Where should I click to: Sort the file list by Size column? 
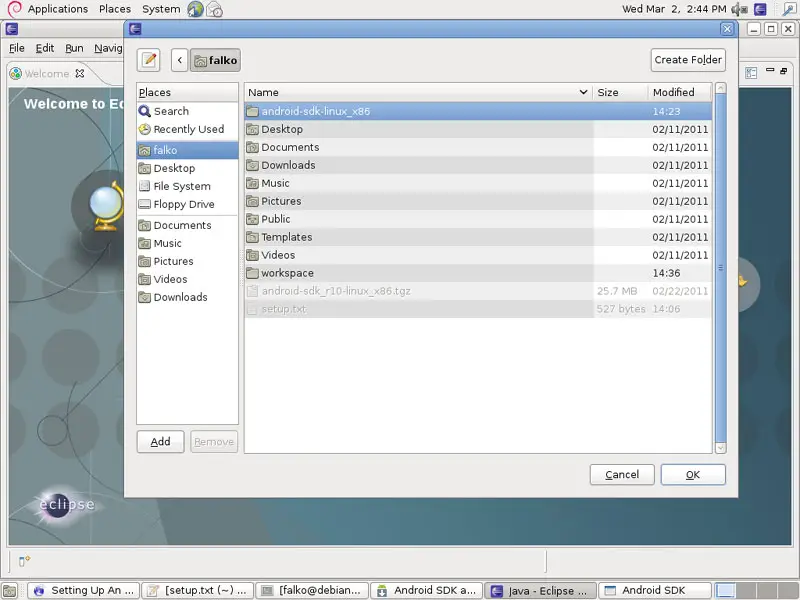pos(620,92)
